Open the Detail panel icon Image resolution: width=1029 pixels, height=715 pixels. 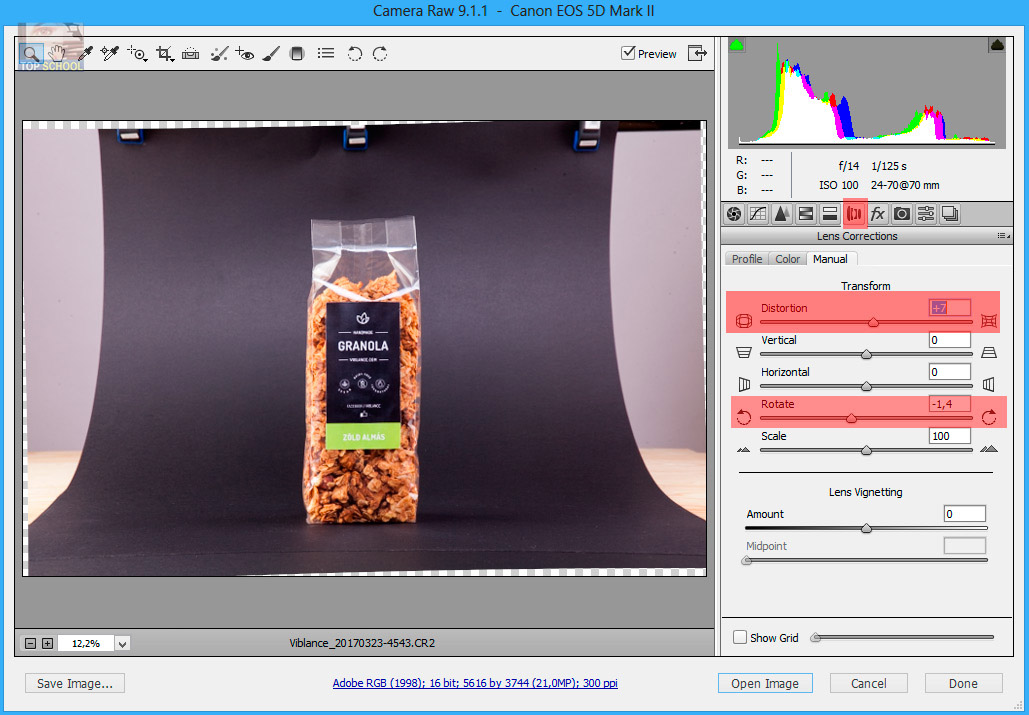pos(782,214)
